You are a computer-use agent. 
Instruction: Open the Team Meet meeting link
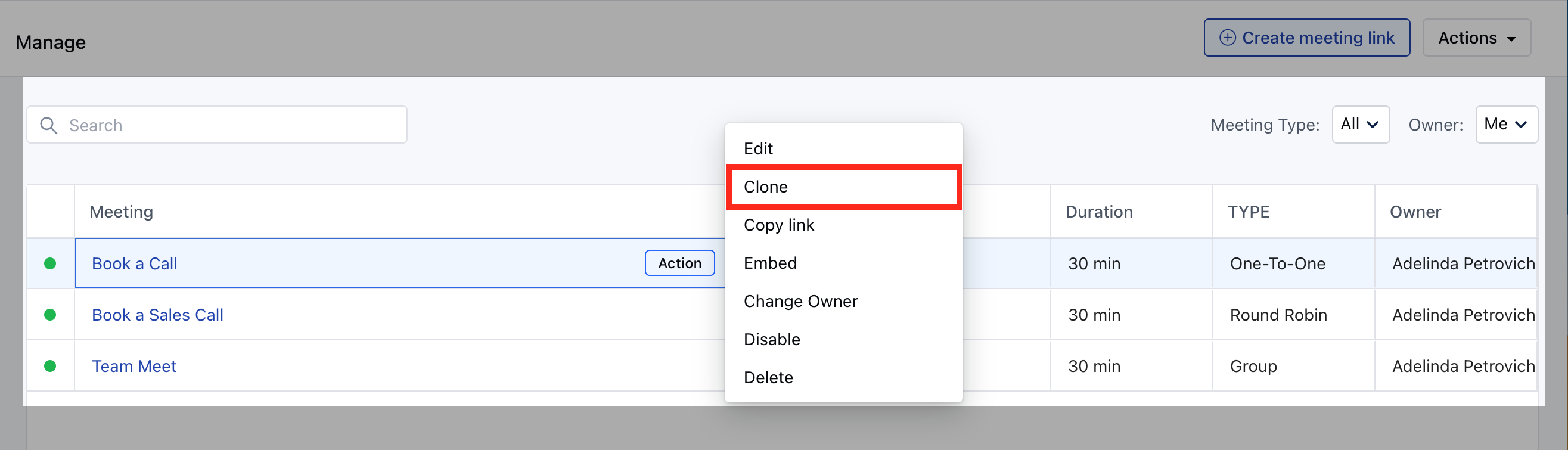[x=134, y=366]
